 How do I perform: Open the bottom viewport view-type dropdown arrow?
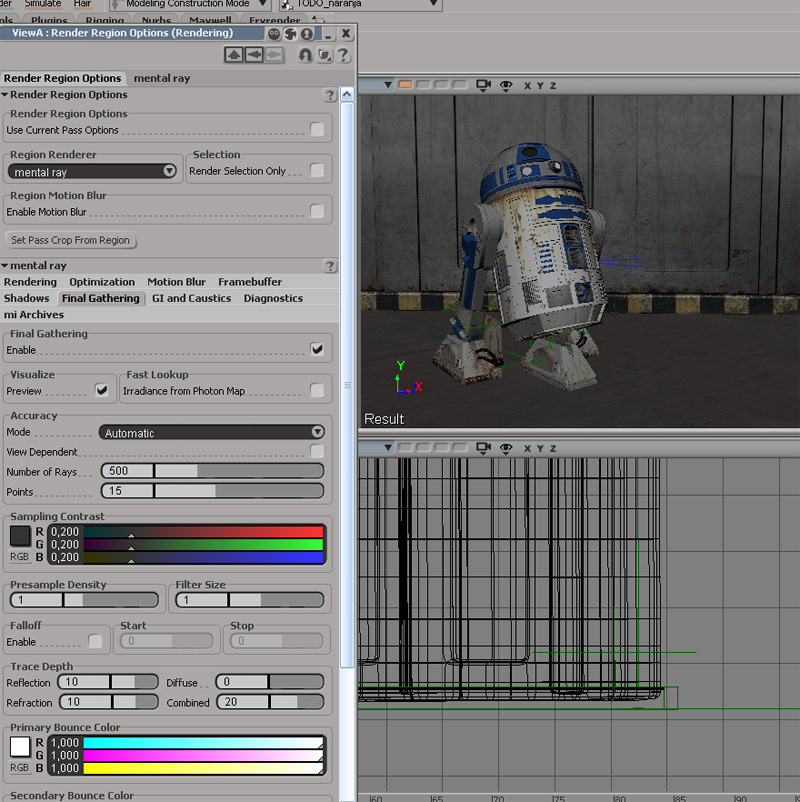coord(388,448)
